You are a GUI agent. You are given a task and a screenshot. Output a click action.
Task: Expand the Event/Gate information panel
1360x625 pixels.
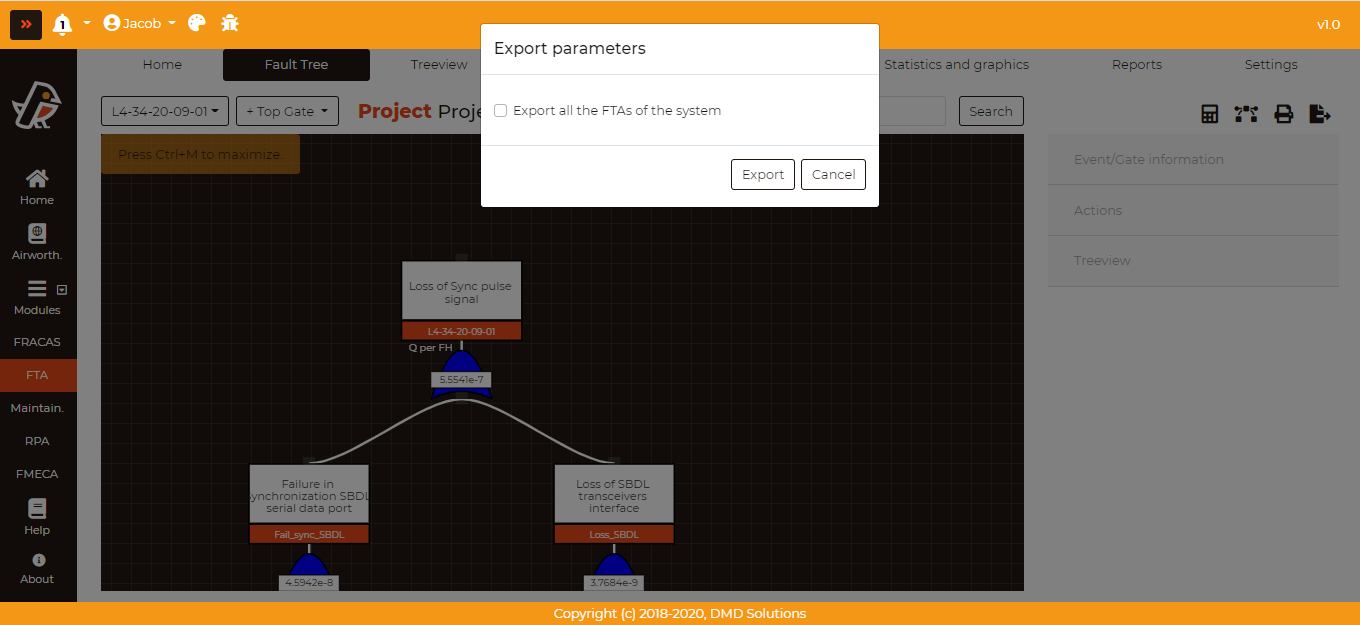[x=1193, y=159]
